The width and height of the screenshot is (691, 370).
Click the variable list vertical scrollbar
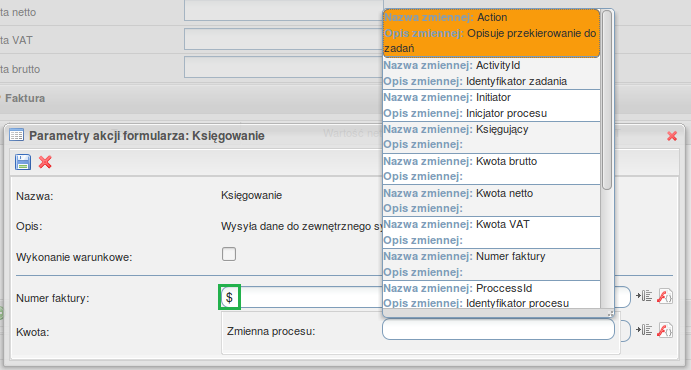607,100
